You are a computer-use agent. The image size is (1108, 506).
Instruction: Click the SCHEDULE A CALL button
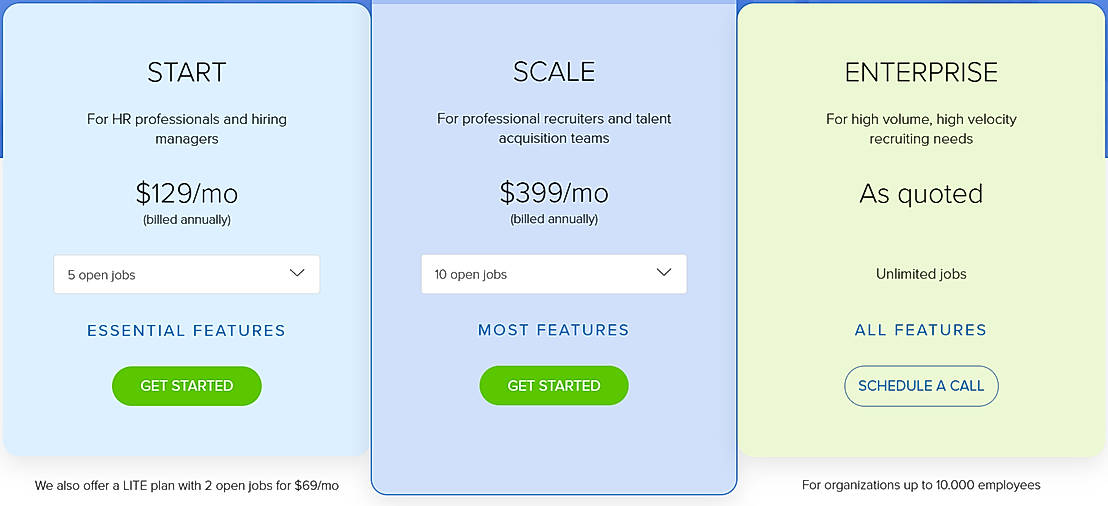921,386
